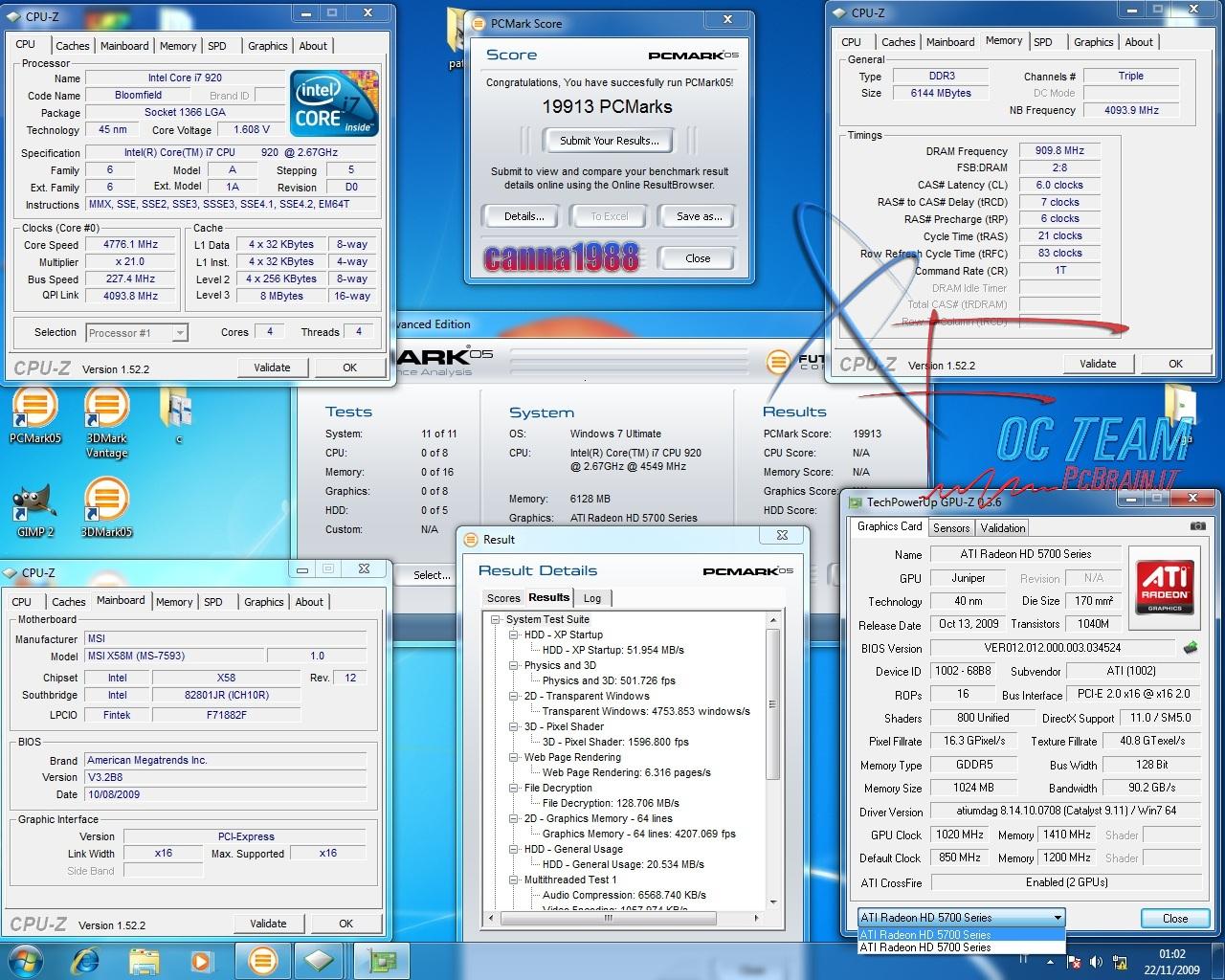Click the title bar icon of the PCMark Score window
The width and height of the screenshot is (1225, 980).
point(478,23)
